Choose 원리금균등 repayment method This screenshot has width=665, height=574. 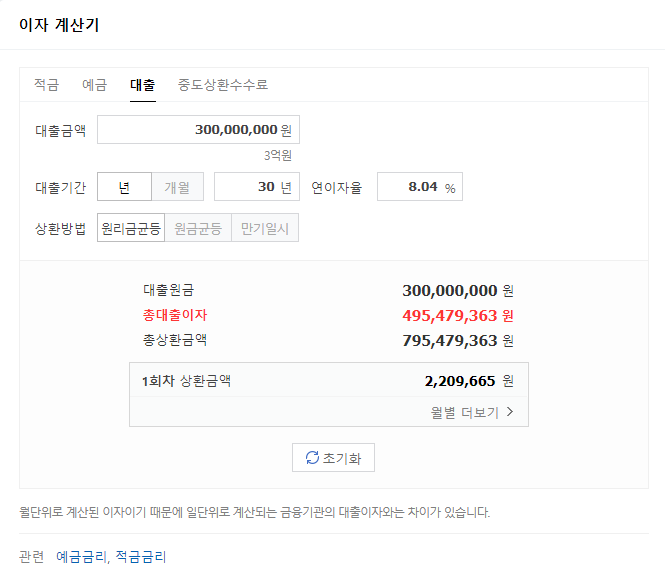[x=131, y=228]
